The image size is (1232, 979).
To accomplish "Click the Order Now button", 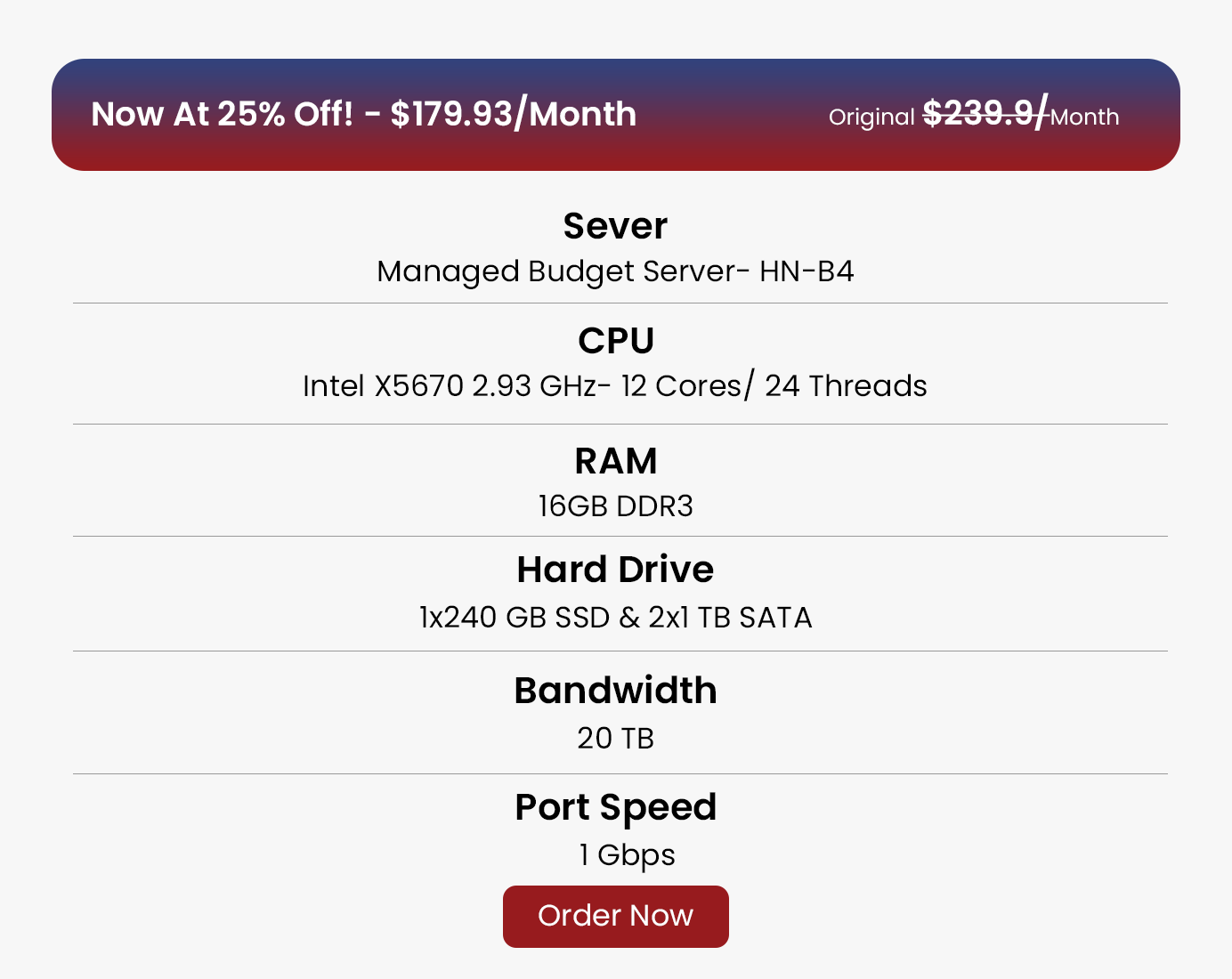I will tap(615, 916).
